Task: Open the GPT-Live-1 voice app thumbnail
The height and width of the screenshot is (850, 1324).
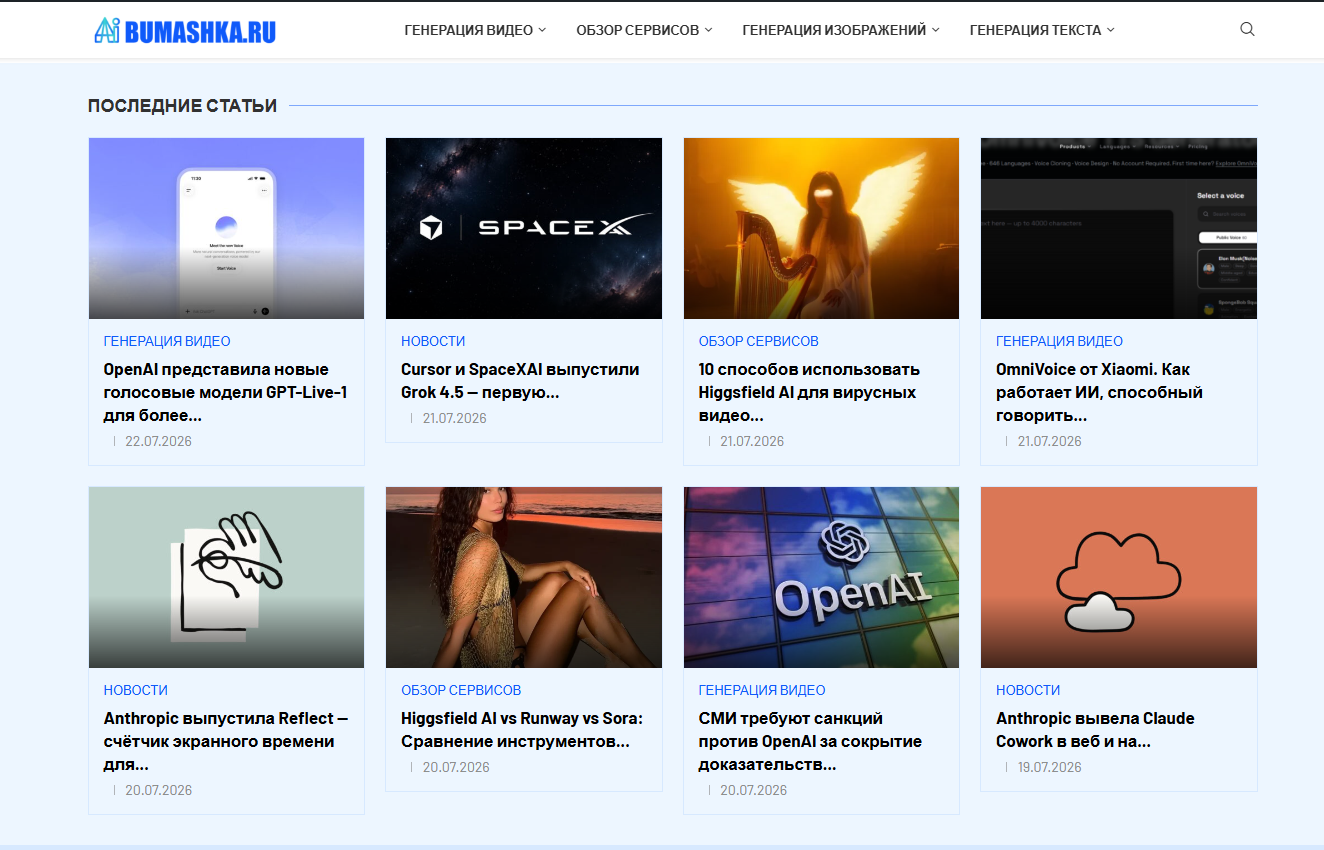Action: pyautogui.click(x=226, y=228)
